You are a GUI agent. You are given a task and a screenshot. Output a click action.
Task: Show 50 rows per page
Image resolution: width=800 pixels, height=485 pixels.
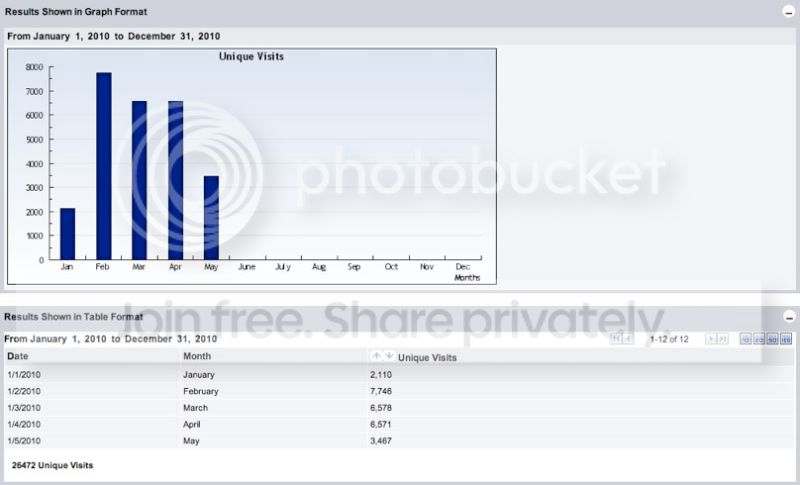772,339
